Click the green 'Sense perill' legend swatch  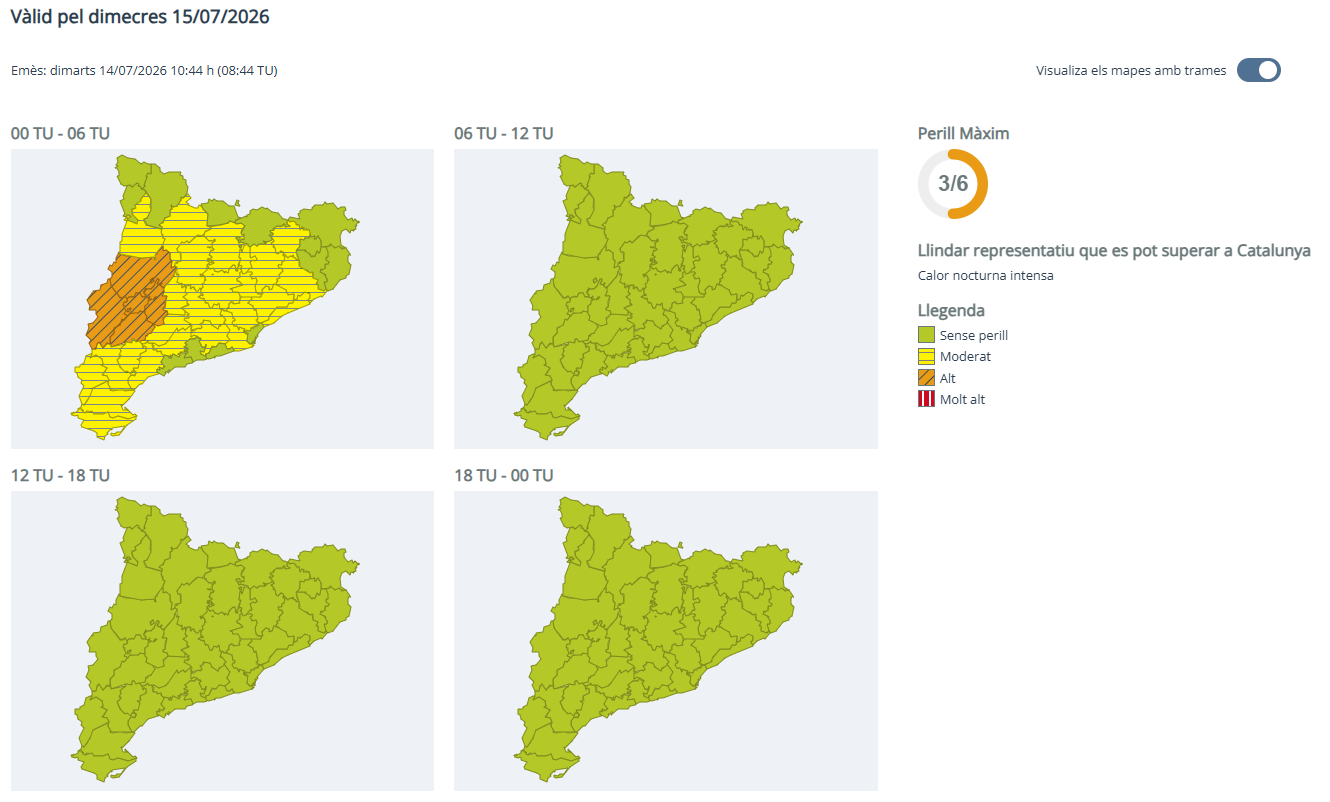(926, 335)
